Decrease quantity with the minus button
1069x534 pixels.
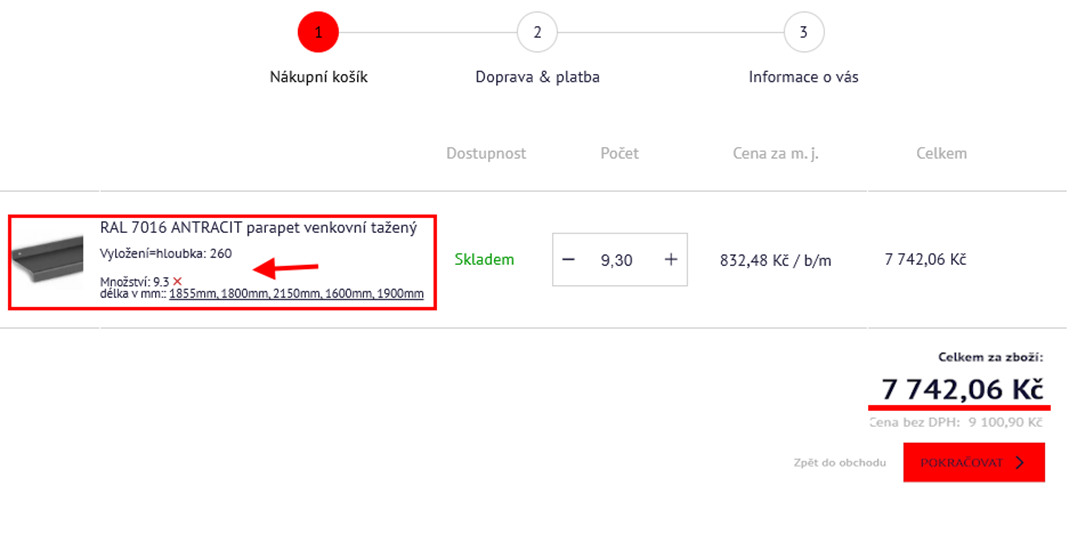point(569,260)
